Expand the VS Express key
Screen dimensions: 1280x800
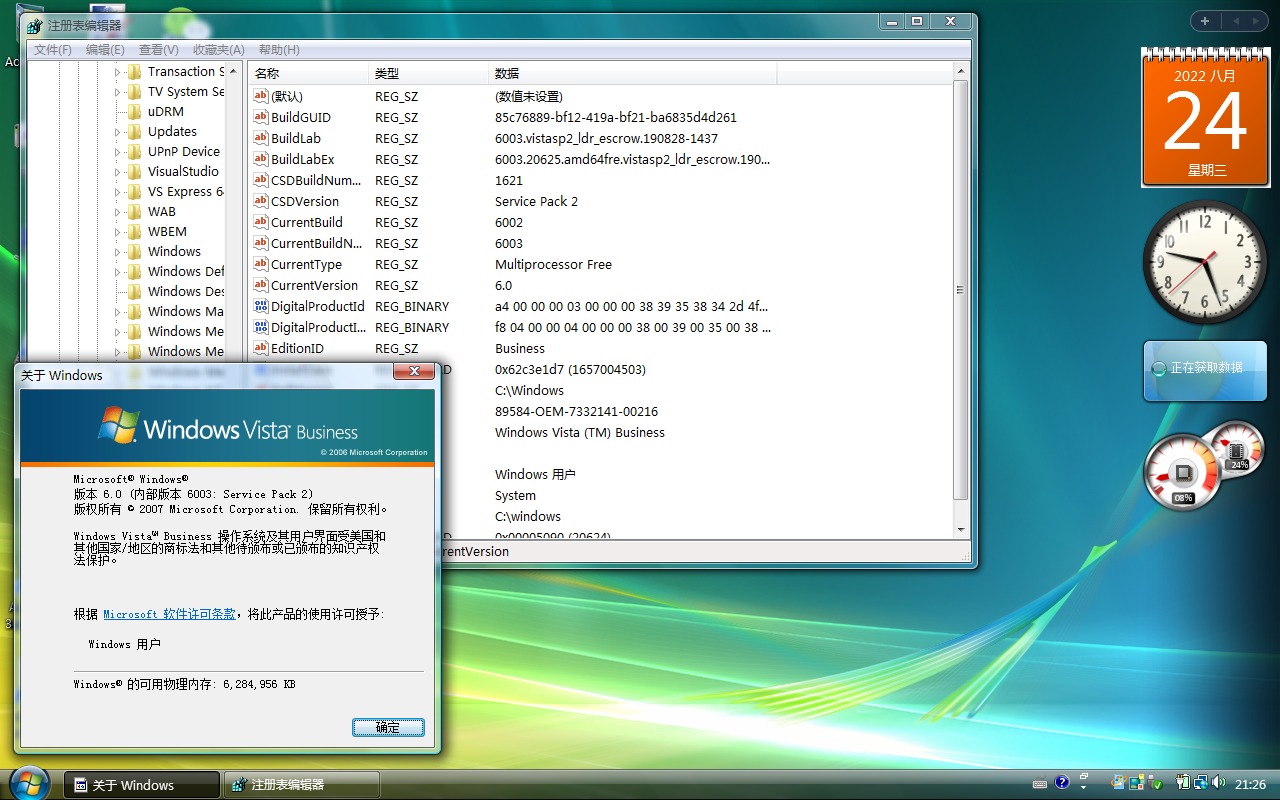point(117,192)
